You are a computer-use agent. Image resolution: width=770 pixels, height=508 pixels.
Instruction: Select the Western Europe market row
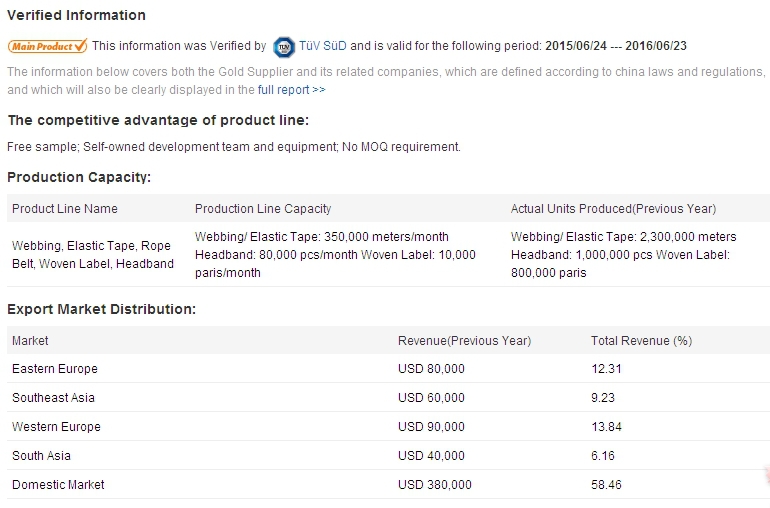point(56,427)
